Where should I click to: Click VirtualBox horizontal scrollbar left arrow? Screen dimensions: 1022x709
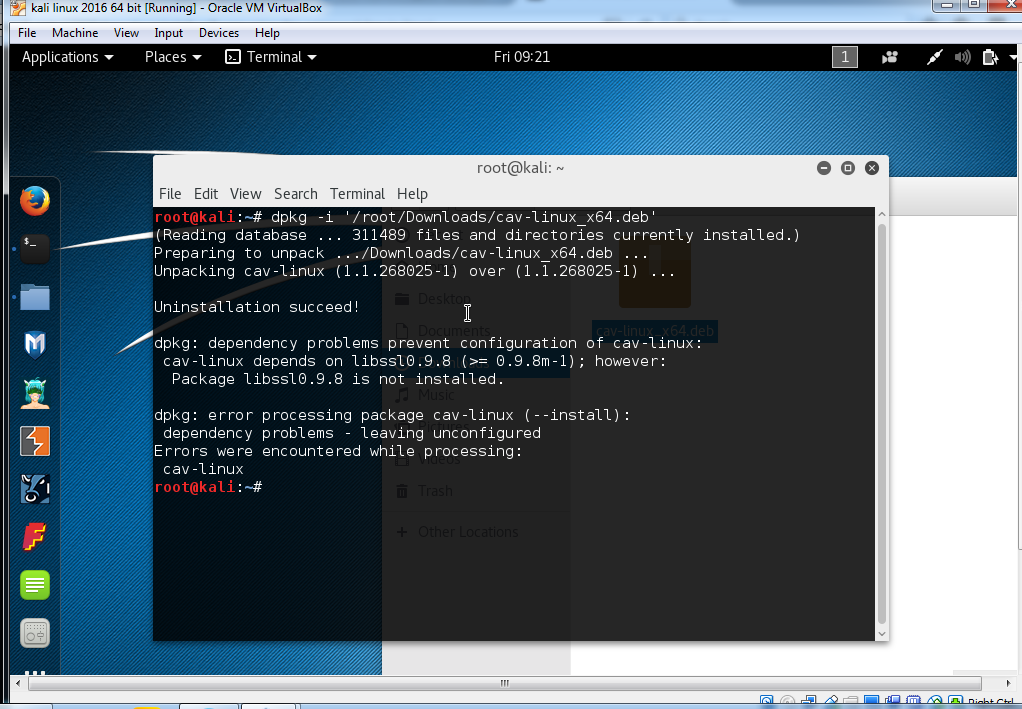click(x=18, y=684)
